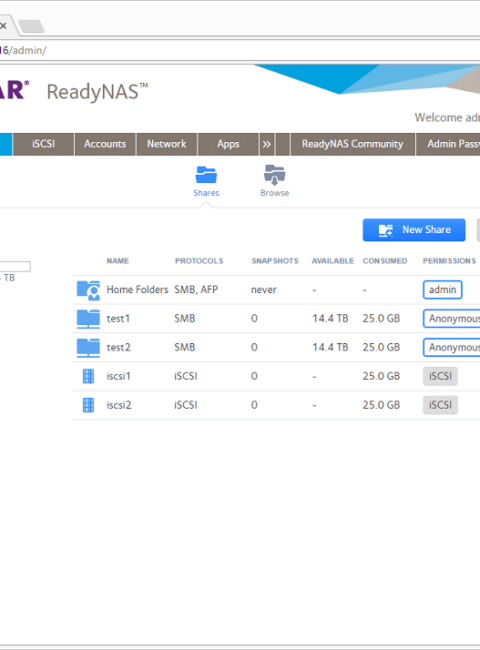Click the ReadyNAS logo text
The image size is (480, 650).
(x=97, y=92)
